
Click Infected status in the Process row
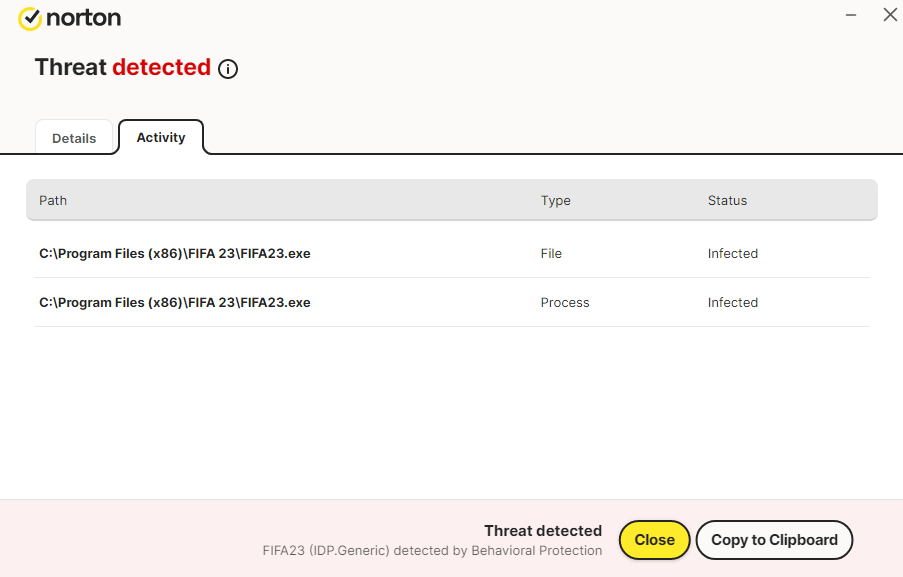point(733,302)
